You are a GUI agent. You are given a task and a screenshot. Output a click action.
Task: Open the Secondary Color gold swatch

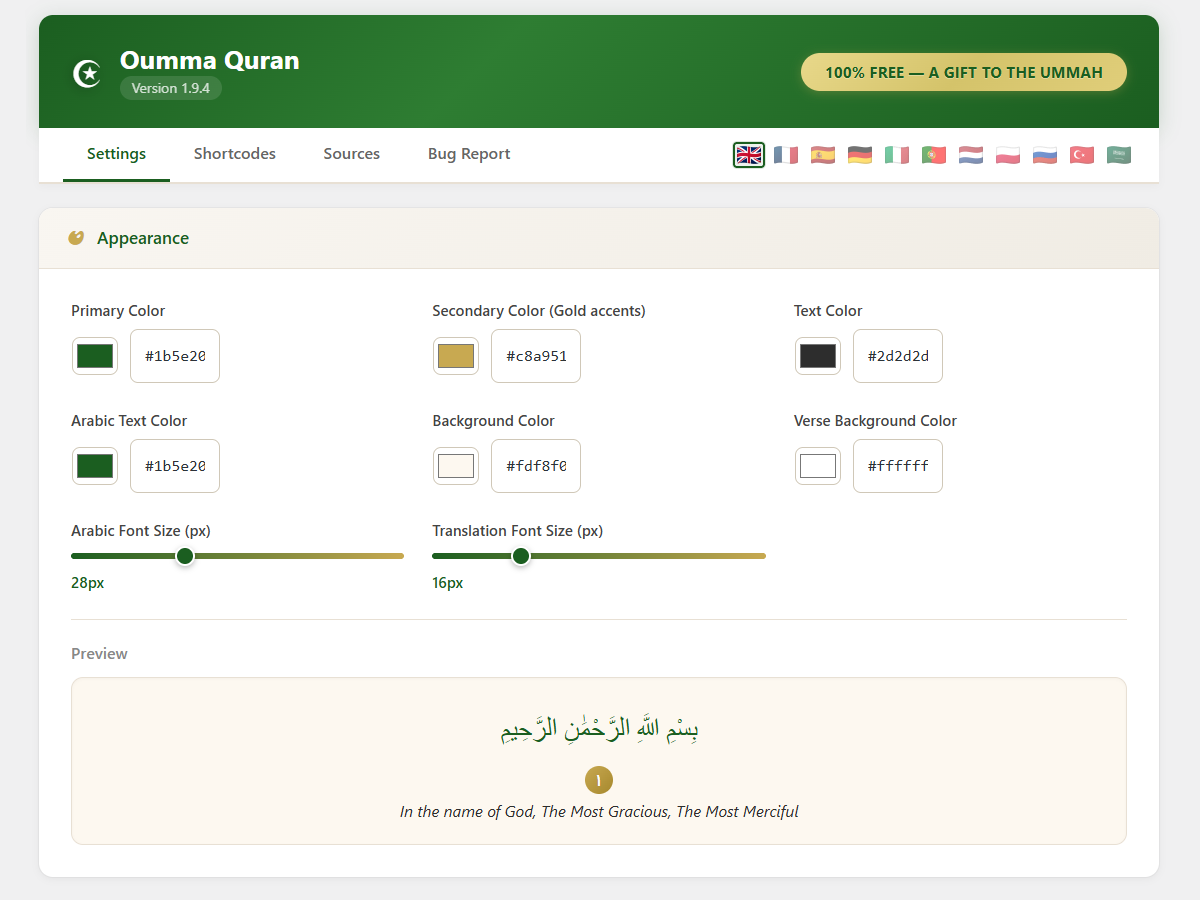point(456,356)
